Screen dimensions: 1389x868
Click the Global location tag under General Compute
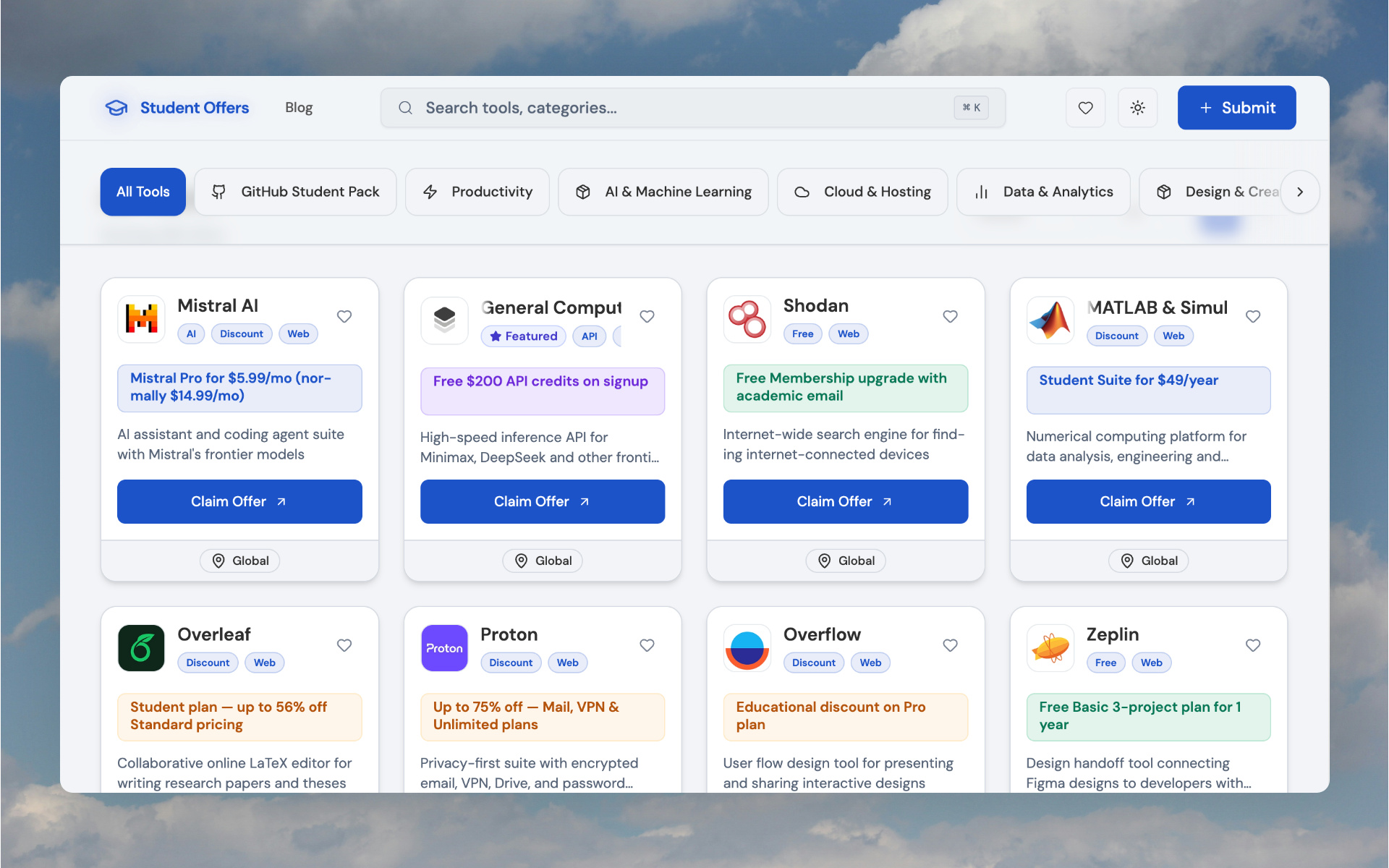(x=543, y=561)
